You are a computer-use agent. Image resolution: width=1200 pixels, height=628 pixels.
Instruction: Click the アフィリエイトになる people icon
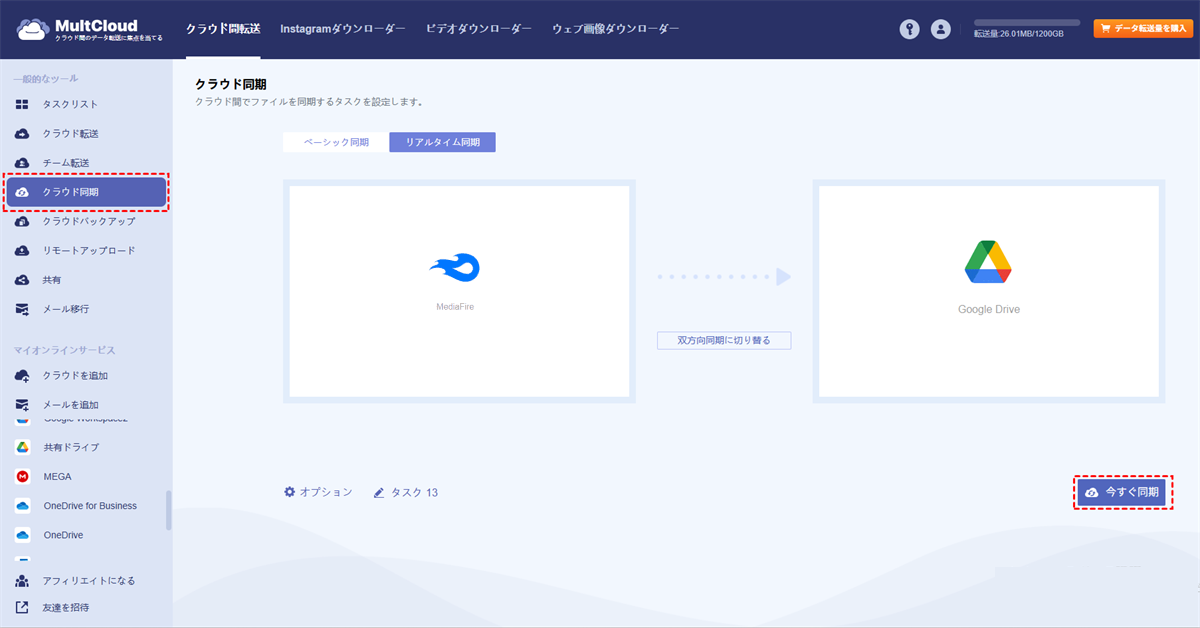pyautogui.click(x=22, y=581)
